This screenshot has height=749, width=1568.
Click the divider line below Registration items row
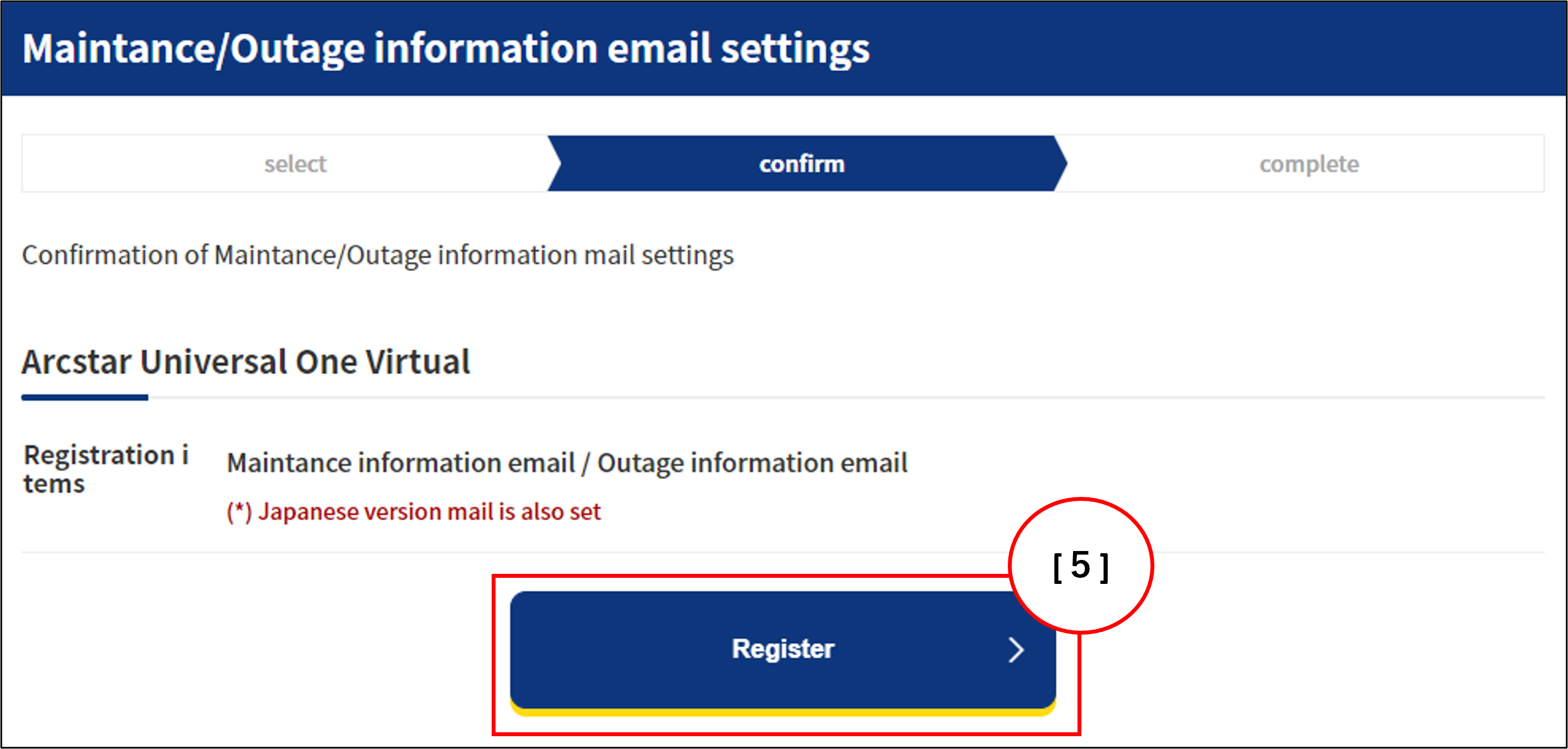pyautogui.click(x=782, y=552)
